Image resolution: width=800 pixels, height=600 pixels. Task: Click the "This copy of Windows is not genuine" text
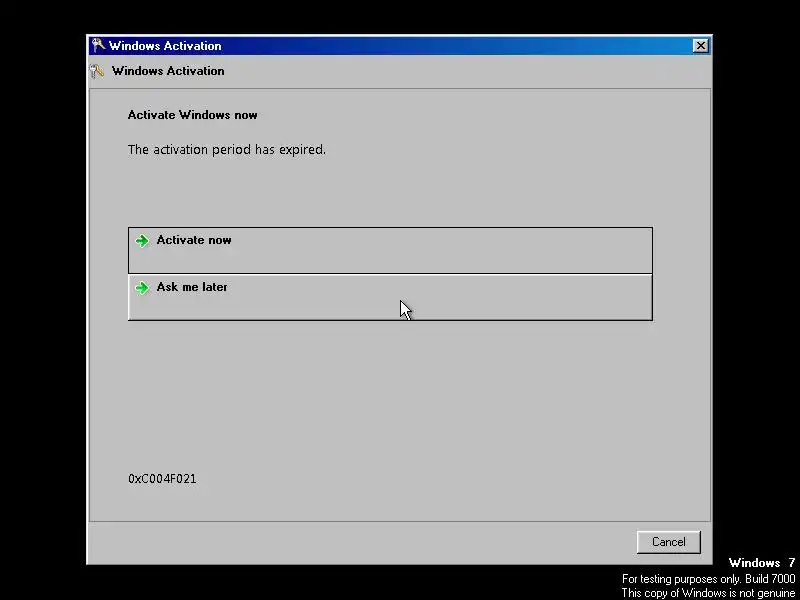coord(708,593)
